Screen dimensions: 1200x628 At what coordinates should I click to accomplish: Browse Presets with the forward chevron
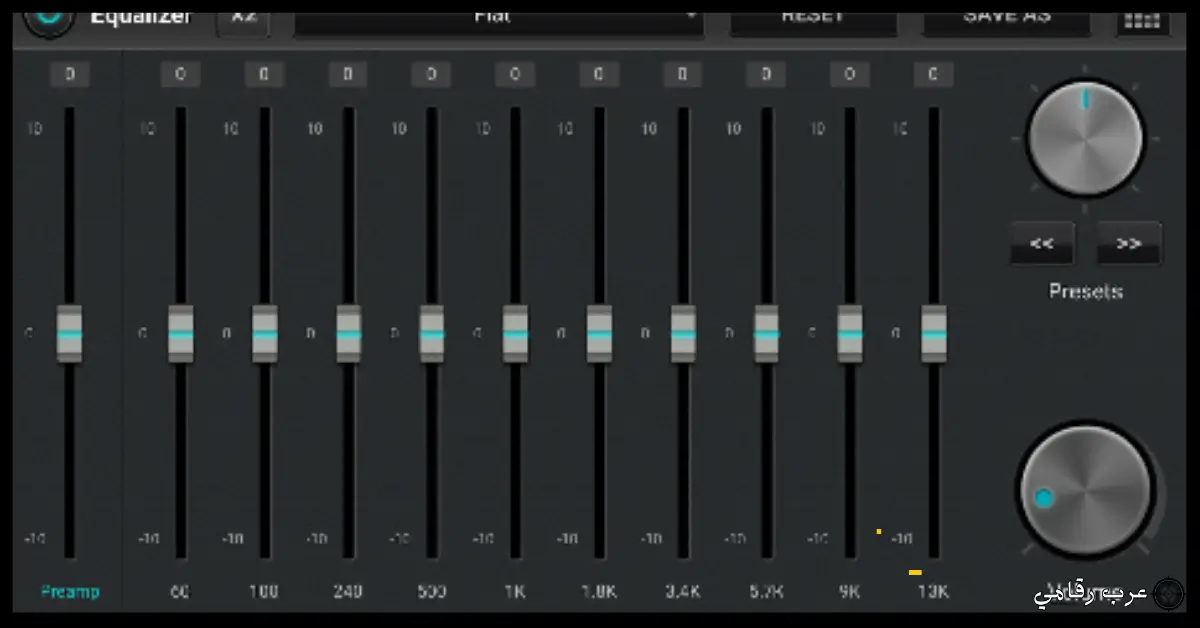coord(1128,242)
